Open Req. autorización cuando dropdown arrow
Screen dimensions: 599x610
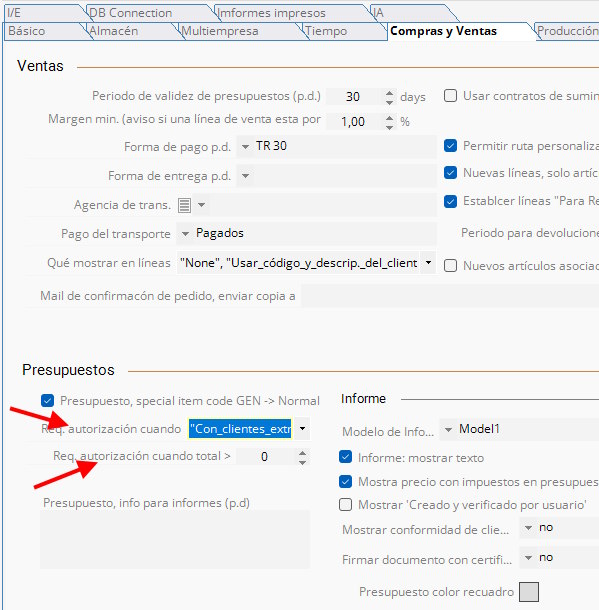(x=302, y=429)
